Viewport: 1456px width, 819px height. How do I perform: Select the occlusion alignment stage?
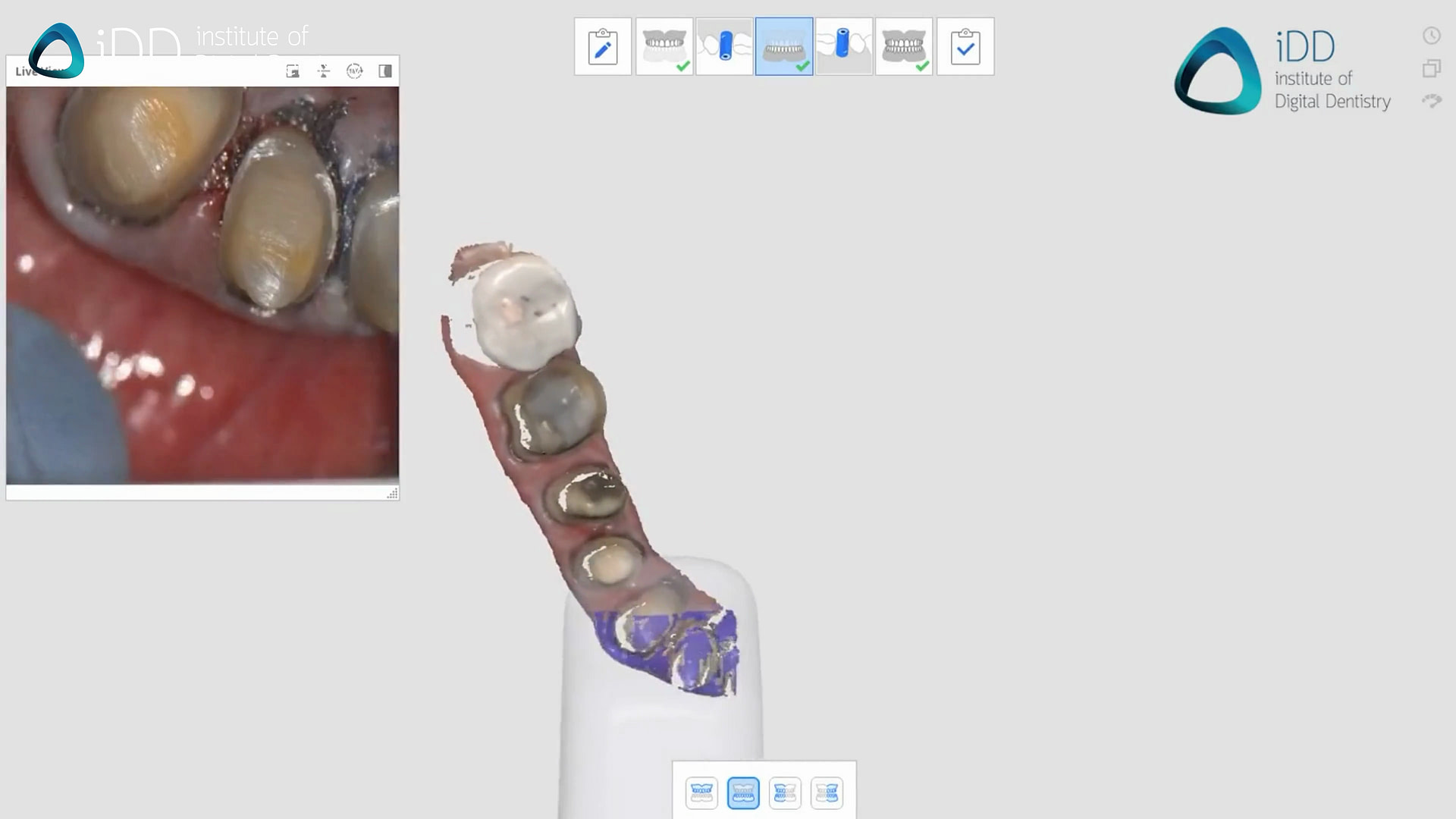pos(904,46)
